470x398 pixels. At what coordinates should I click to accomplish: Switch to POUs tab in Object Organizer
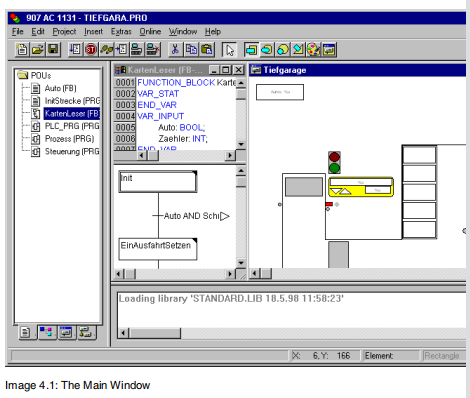(x=26, y=332)
